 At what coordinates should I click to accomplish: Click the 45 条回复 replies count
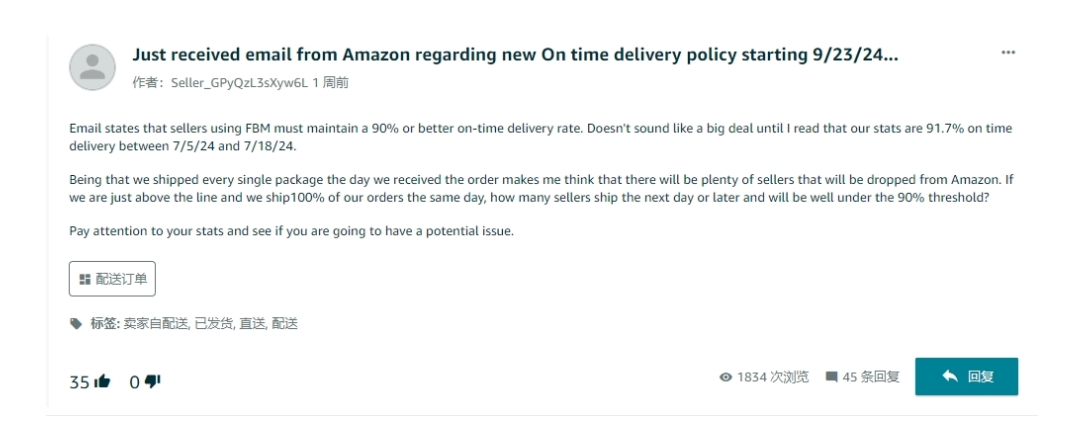(x=871, y=377)
